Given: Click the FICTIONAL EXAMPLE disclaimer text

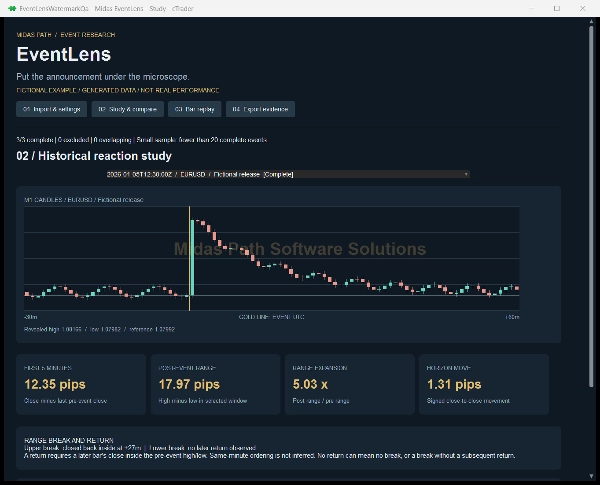Looking at the screenshot, I should [x=117, y=90].
